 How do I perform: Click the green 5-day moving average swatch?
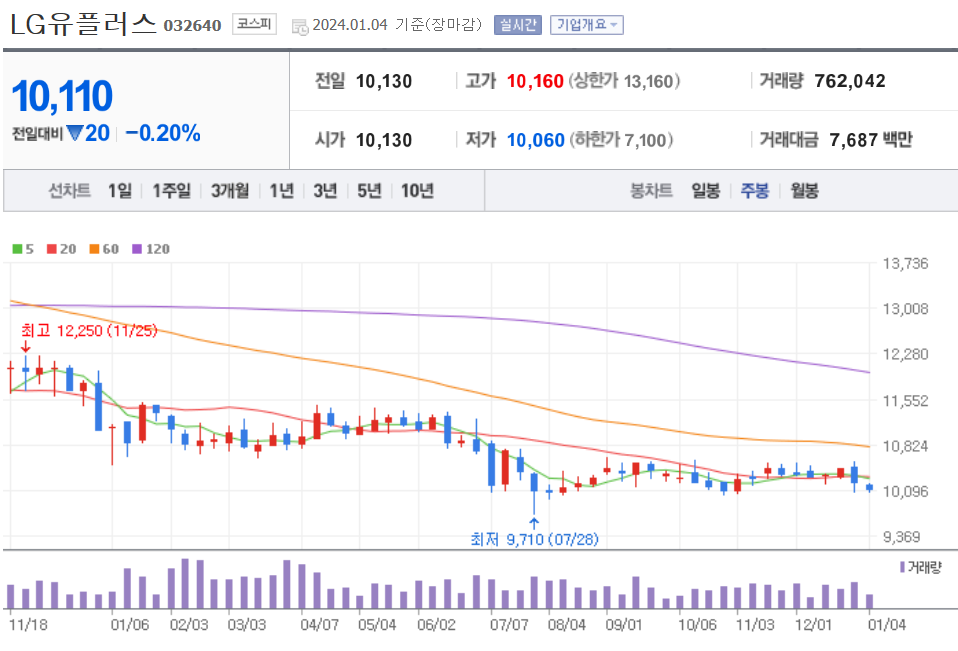click(17, 249)
